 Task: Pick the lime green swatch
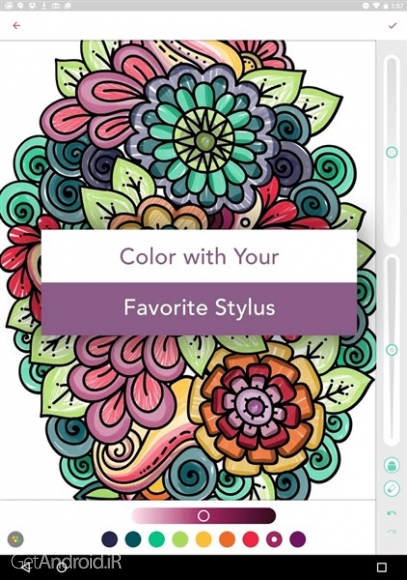point(180,539)
